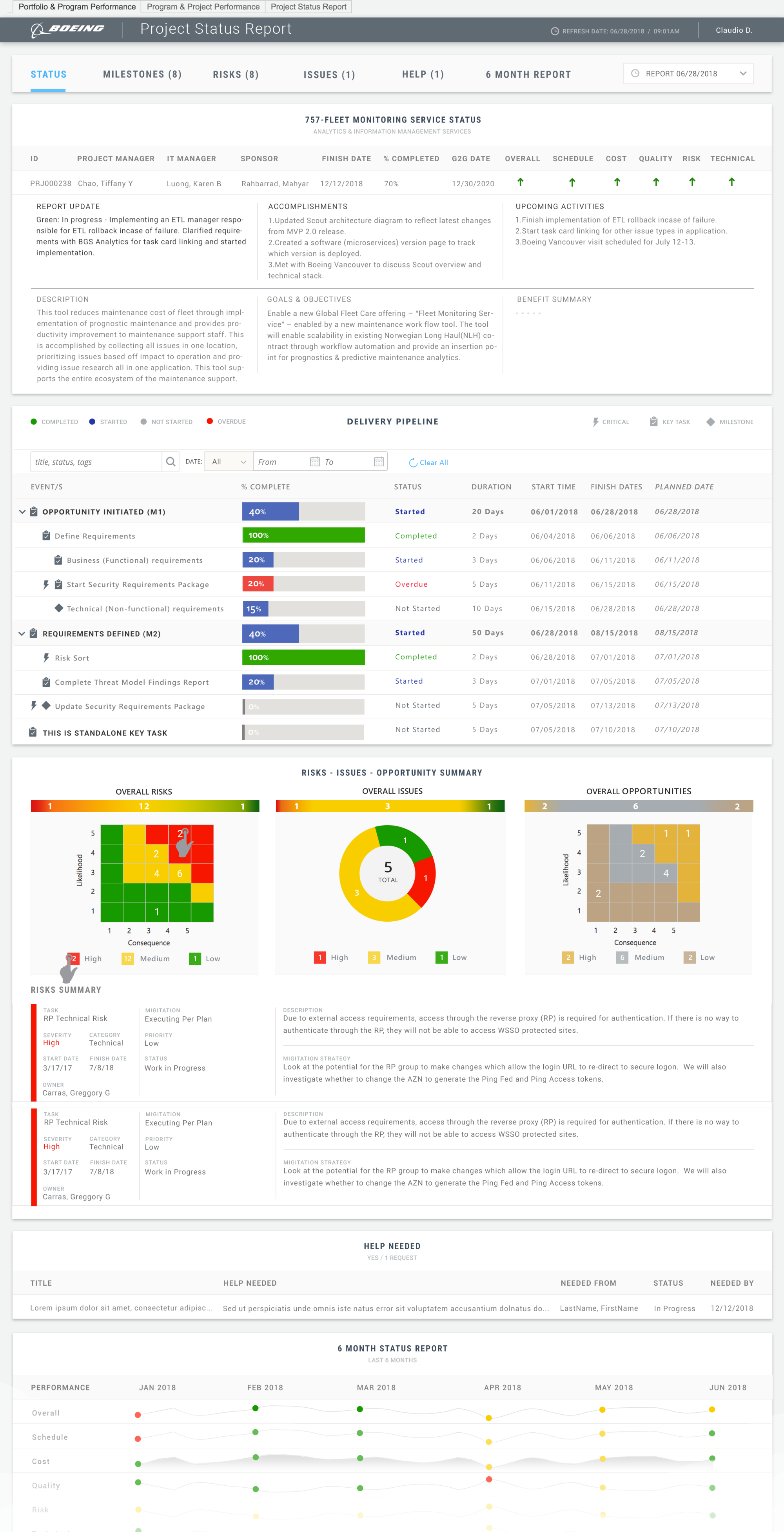The height and width of the screenshot is (1532, 784).
Task: Click clipboard icon beside Business (Functional) requirements
Action: tap(58, 560)
